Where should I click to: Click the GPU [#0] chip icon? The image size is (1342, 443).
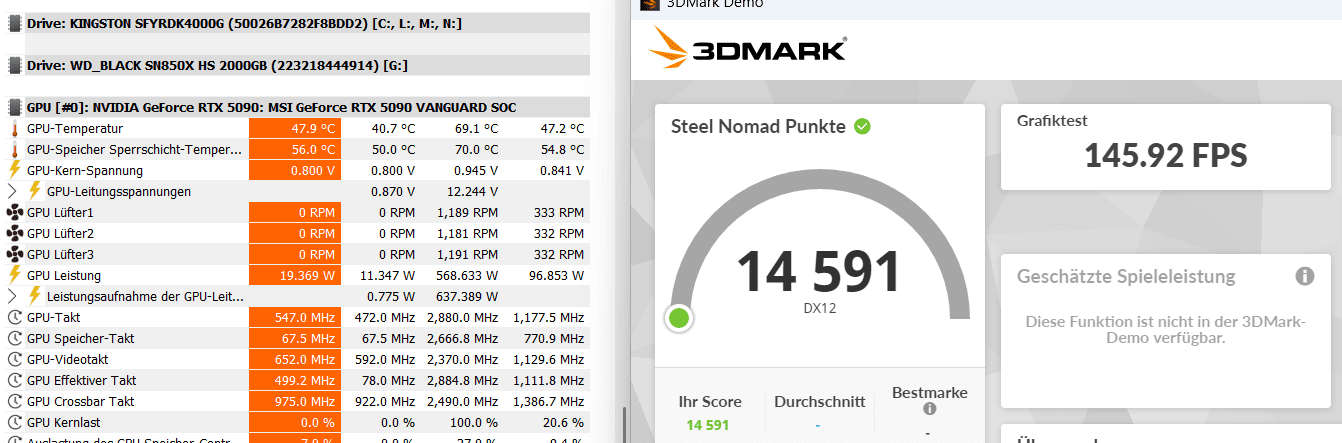point(15,107)
